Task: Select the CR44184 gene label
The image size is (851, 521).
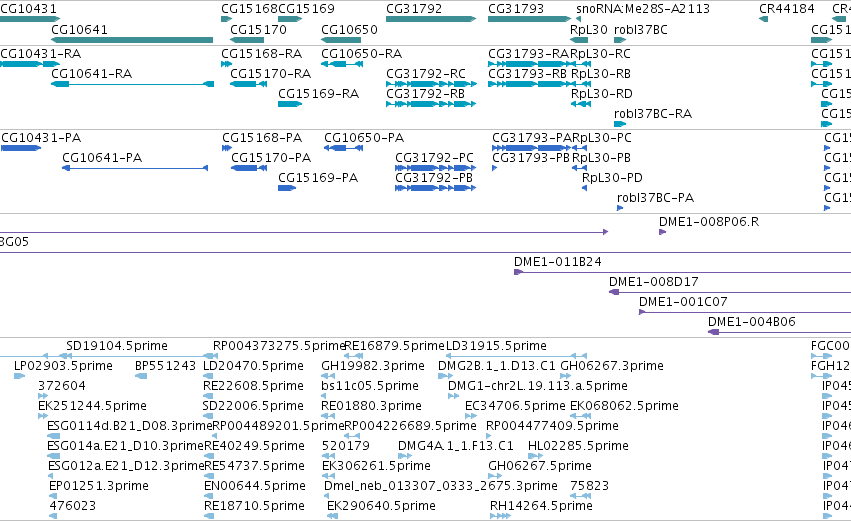Action: pos(786,9)
